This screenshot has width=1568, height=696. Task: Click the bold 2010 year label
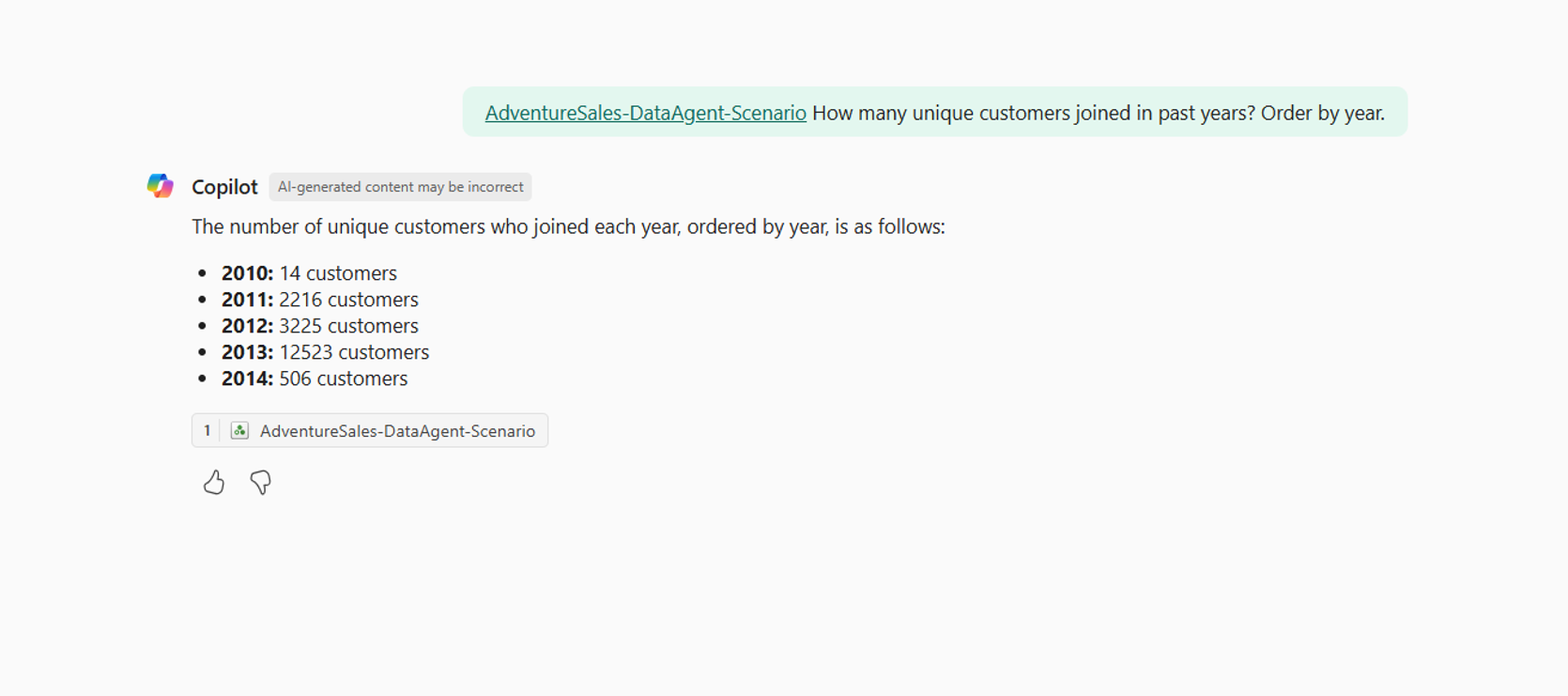click(x=247, y=273)
